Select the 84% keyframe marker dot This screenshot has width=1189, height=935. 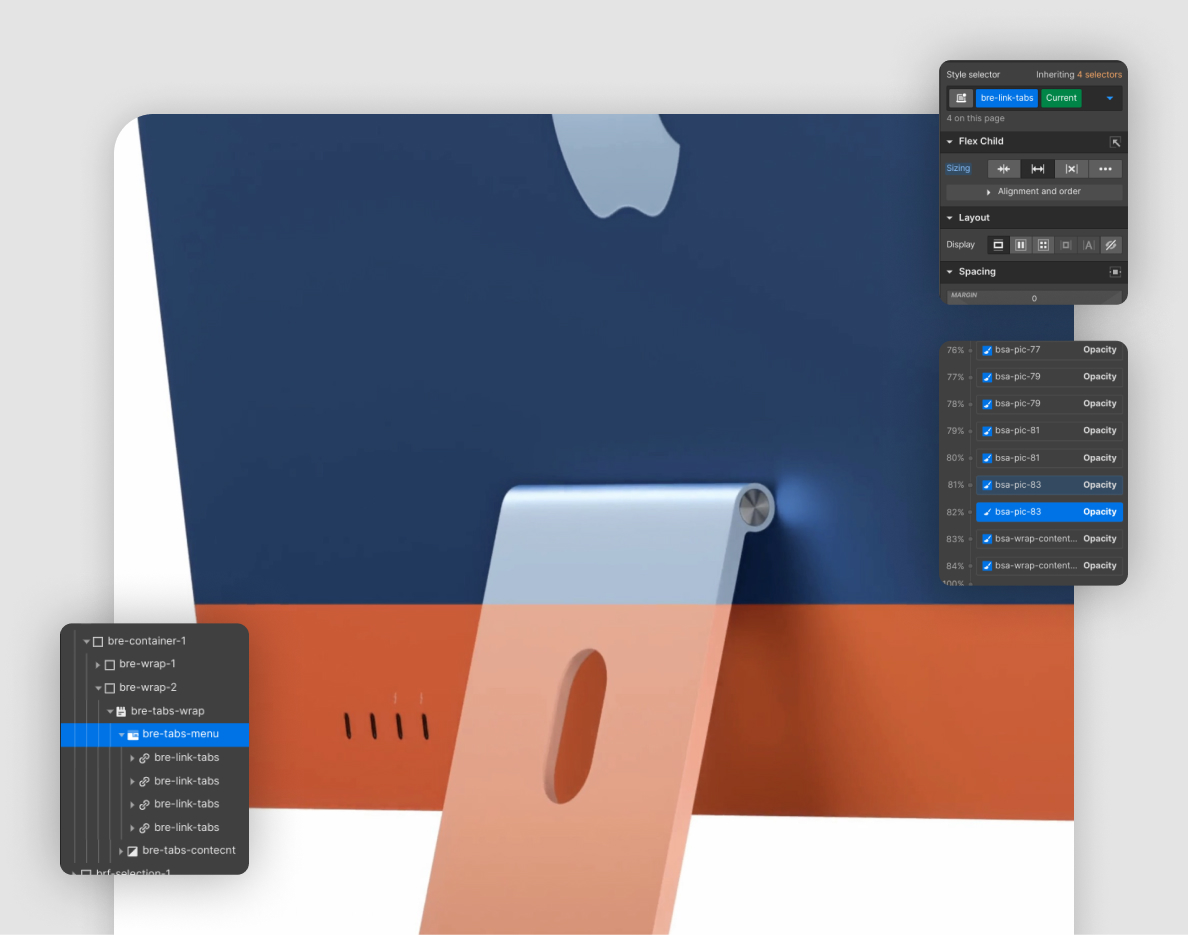pyautogui.click(x=971, y=566)
